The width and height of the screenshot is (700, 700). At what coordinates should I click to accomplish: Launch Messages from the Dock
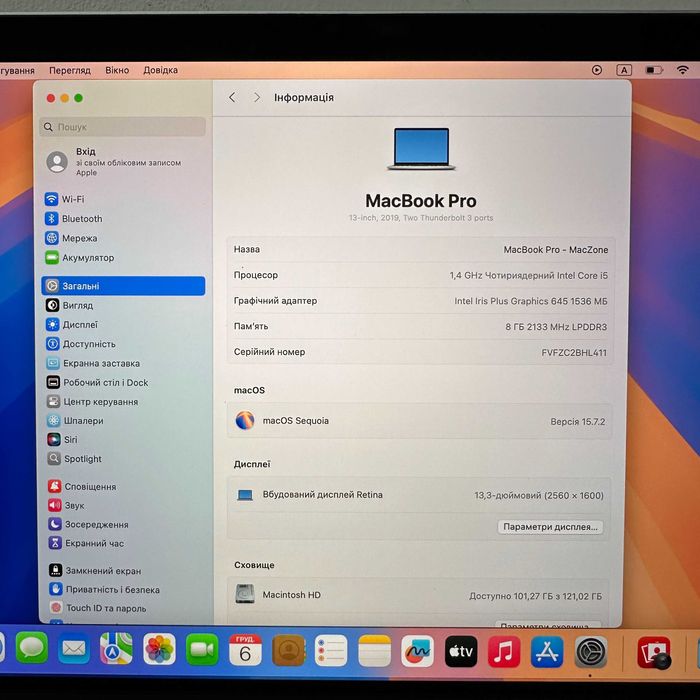point(31,648)
